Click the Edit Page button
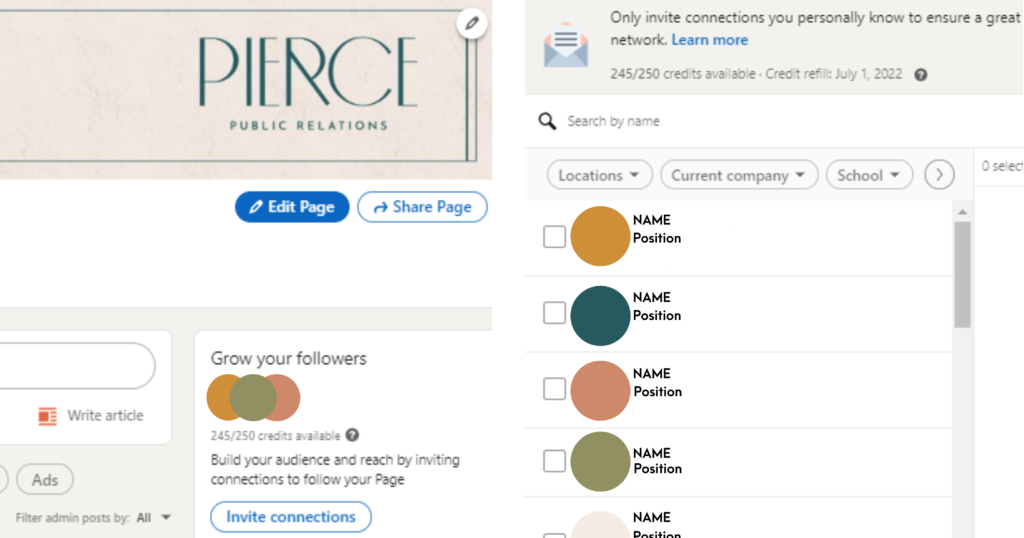This screenshot has width=1024, height=538. (292, 207)
